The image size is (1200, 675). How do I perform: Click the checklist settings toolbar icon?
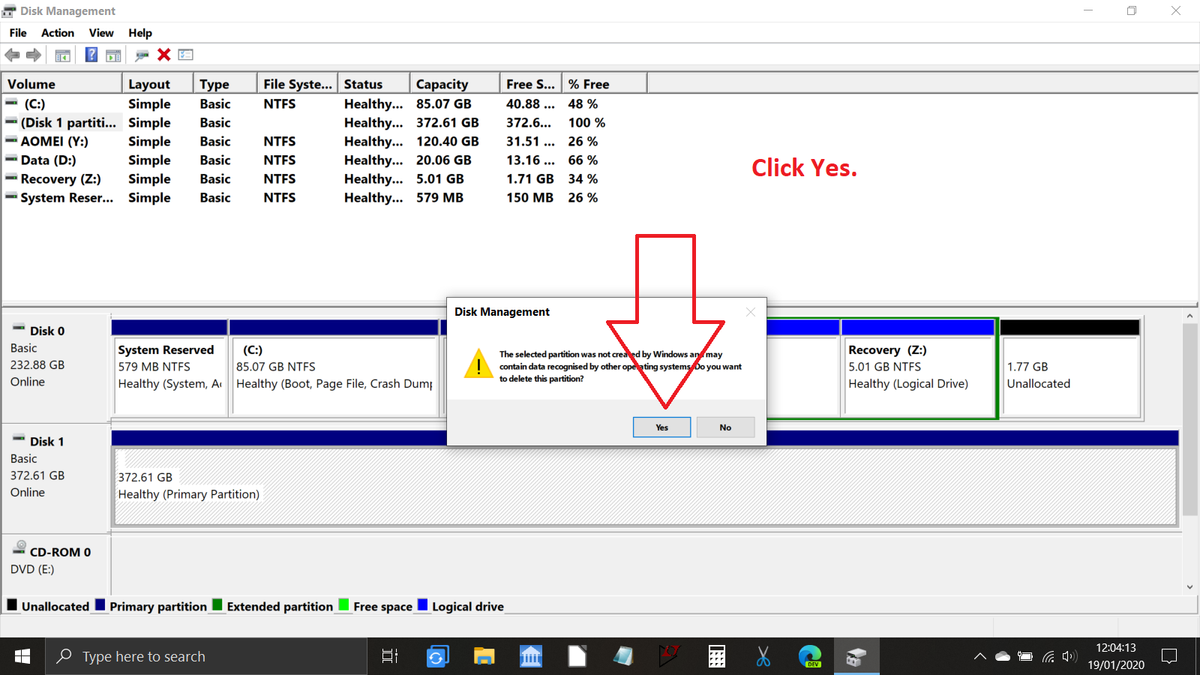(x=186, y=55)
